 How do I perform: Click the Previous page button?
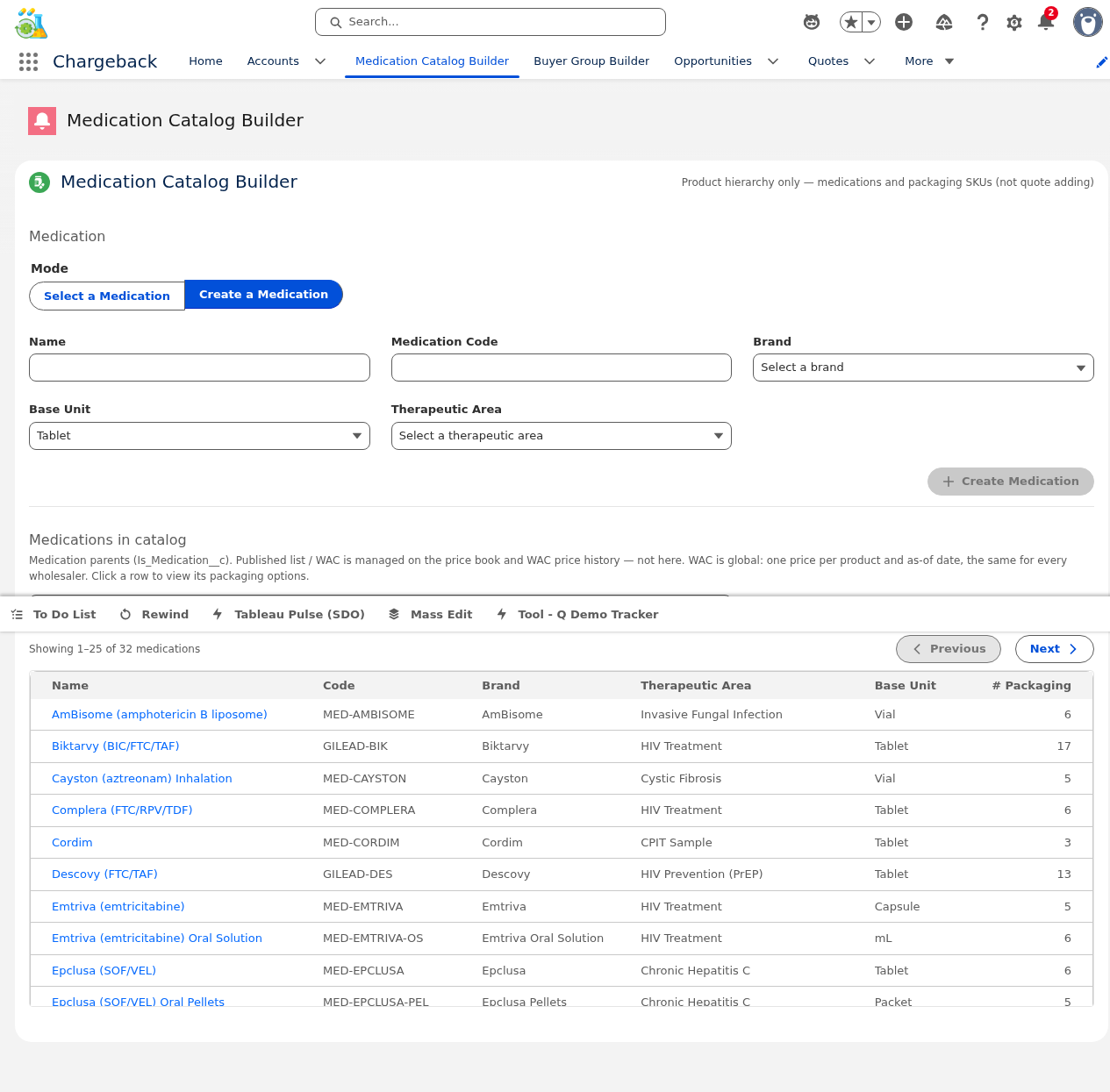click(x=949, y=649)
